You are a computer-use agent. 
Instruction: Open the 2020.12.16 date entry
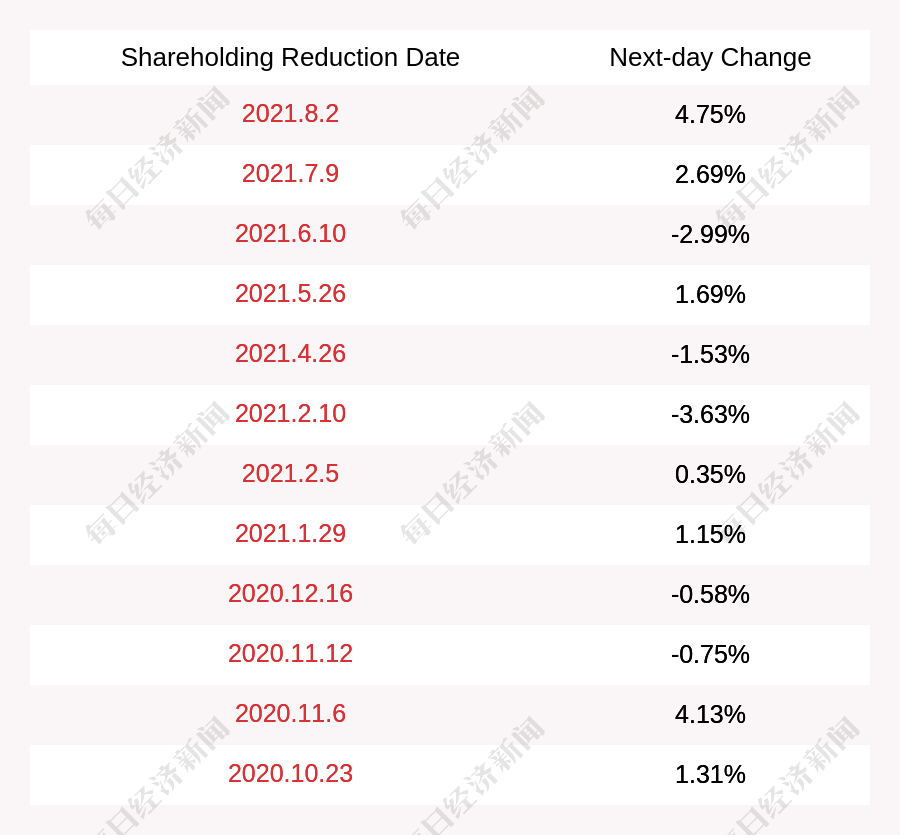pyautogui.click(x=290, y=594)
